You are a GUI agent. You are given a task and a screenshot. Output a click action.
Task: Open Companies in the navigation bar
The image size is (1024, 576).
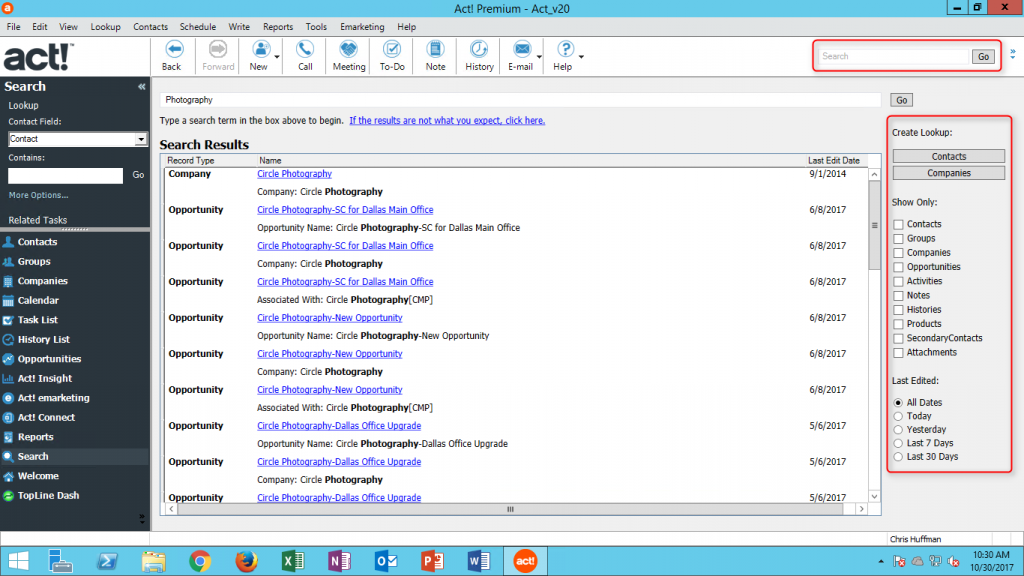[42, 281]
